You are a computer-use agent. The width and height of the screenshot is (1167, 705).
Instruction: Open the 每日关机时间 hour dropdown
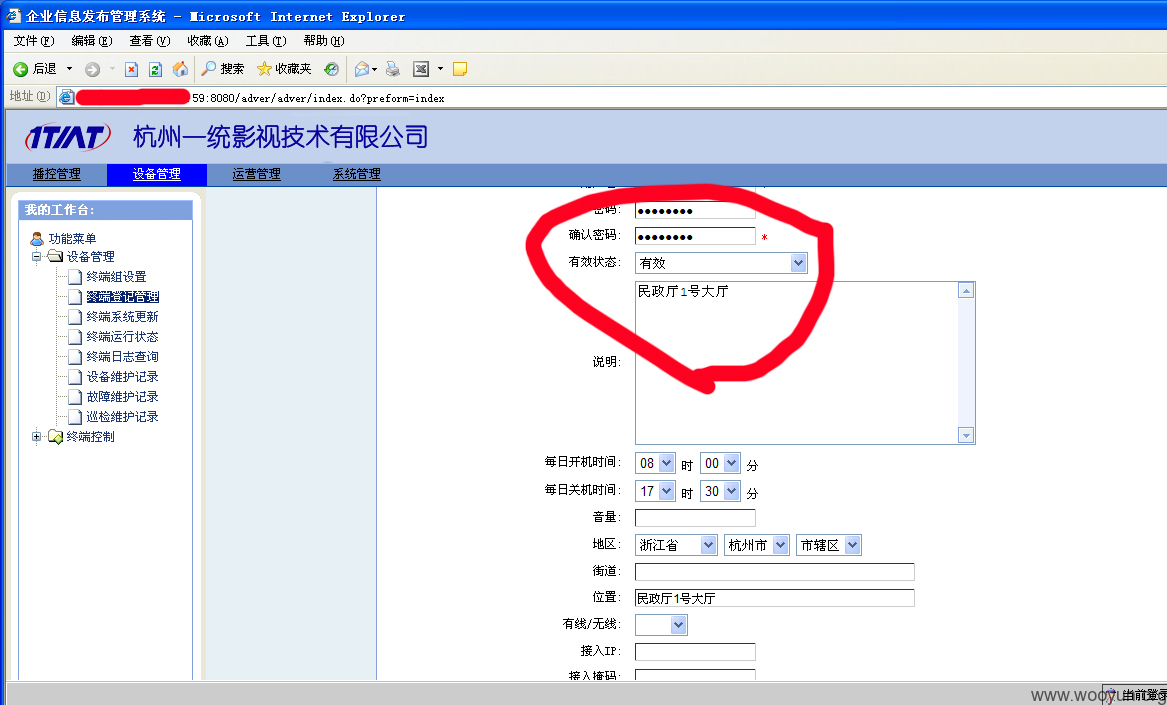(655, 491)
